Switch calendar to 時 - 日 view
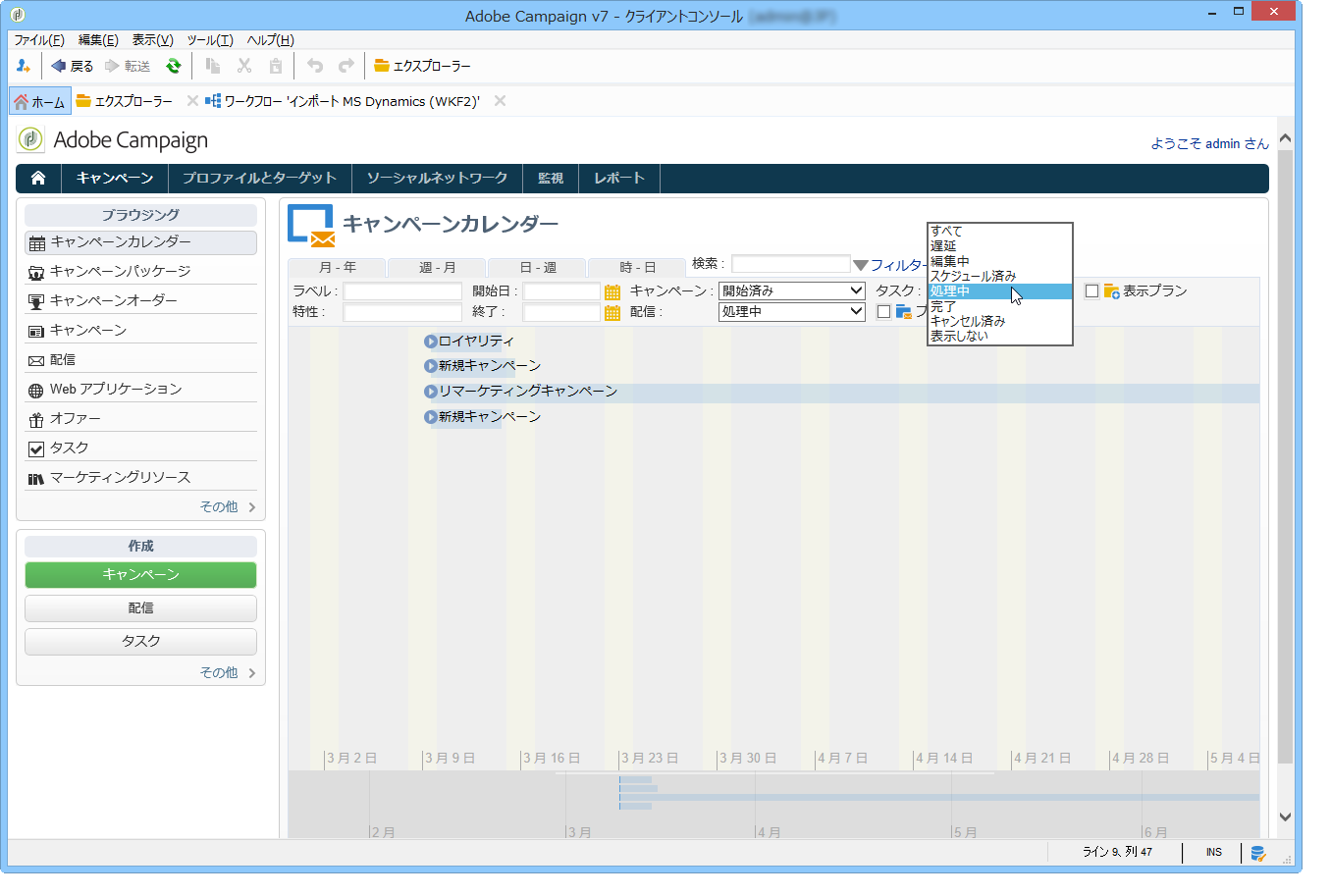The width and height of the screenshot is (1330, 896). tap(637, 268)
